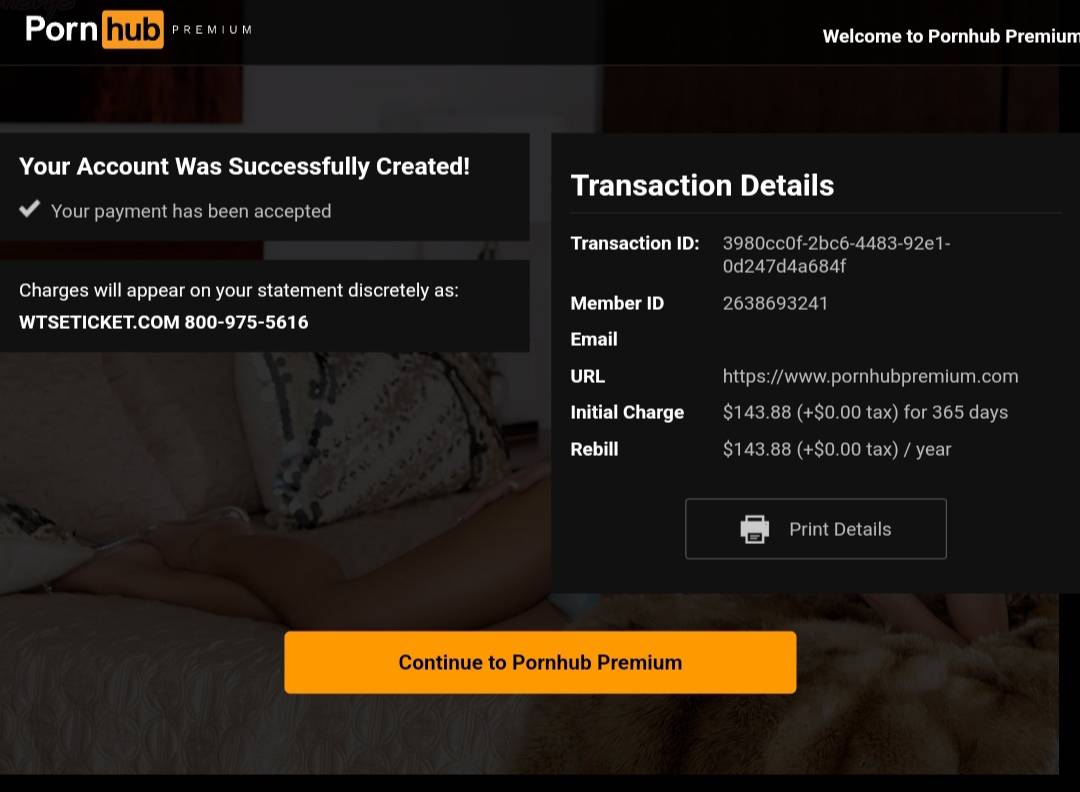Viewport: 1080px width, 792px height.
Task: Click Welcome to Pornhub Premium header text
Action: pos(951,36)
